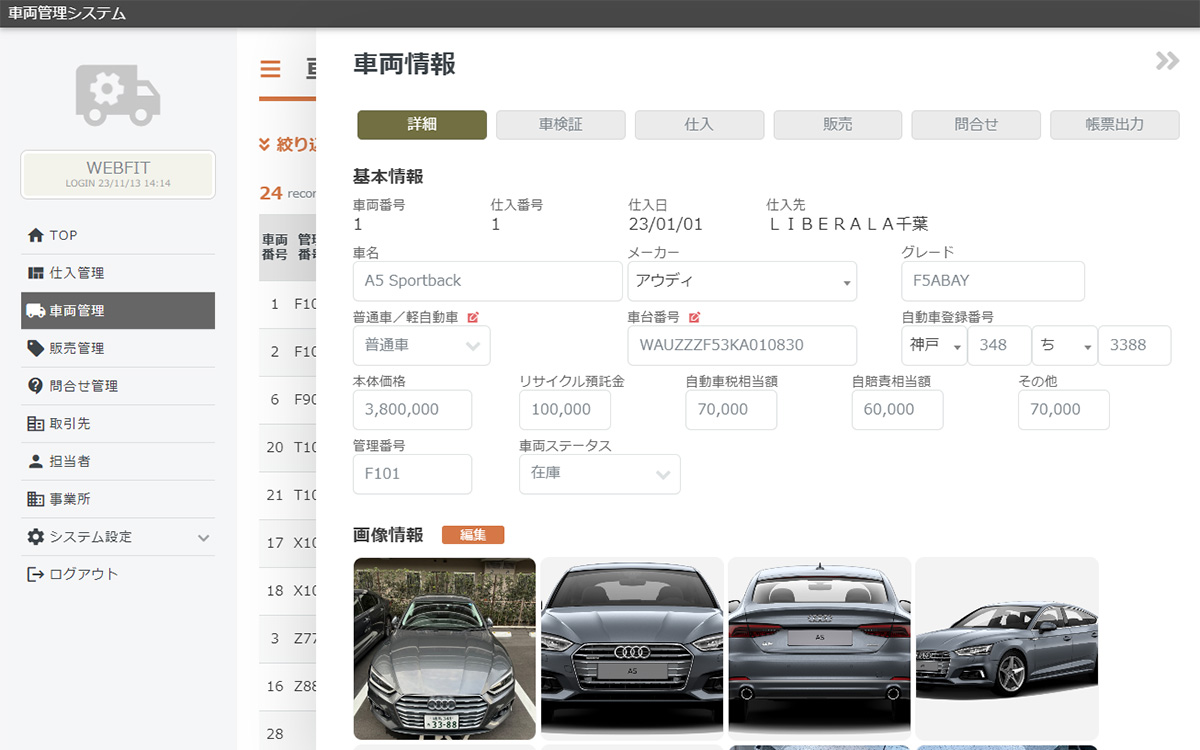Click the truck gear logo icon
This screenshot has height=750, width=1200.
(118, 95)
